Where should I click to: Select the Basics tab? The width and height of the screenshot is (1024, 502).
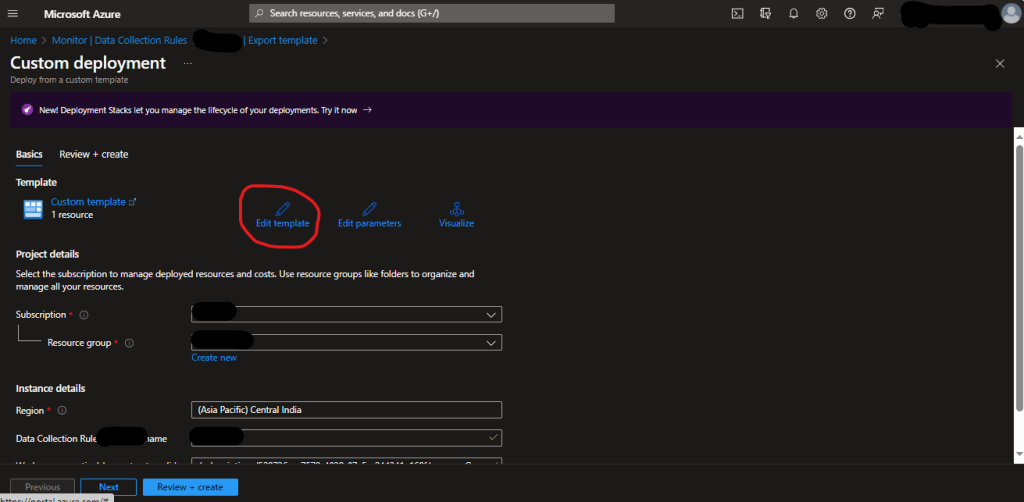point(29,154)
